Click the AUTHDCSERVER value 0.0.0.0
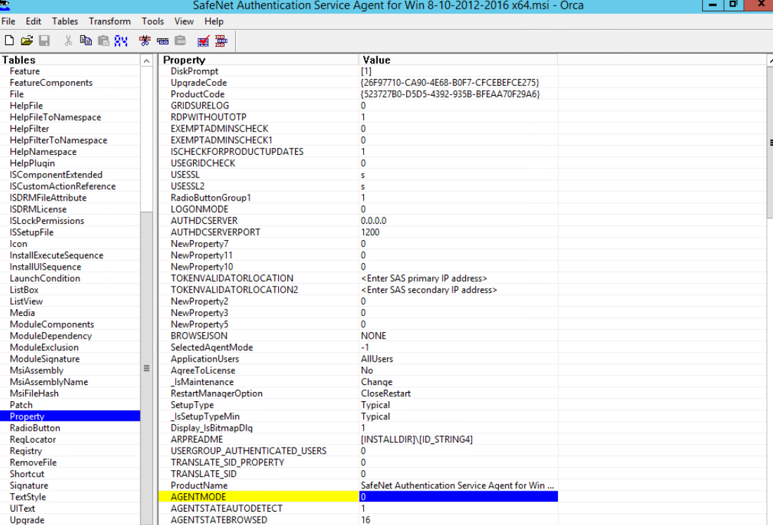Image resolution: width=773 pixels, height=530 pixels. click(373, 220)
